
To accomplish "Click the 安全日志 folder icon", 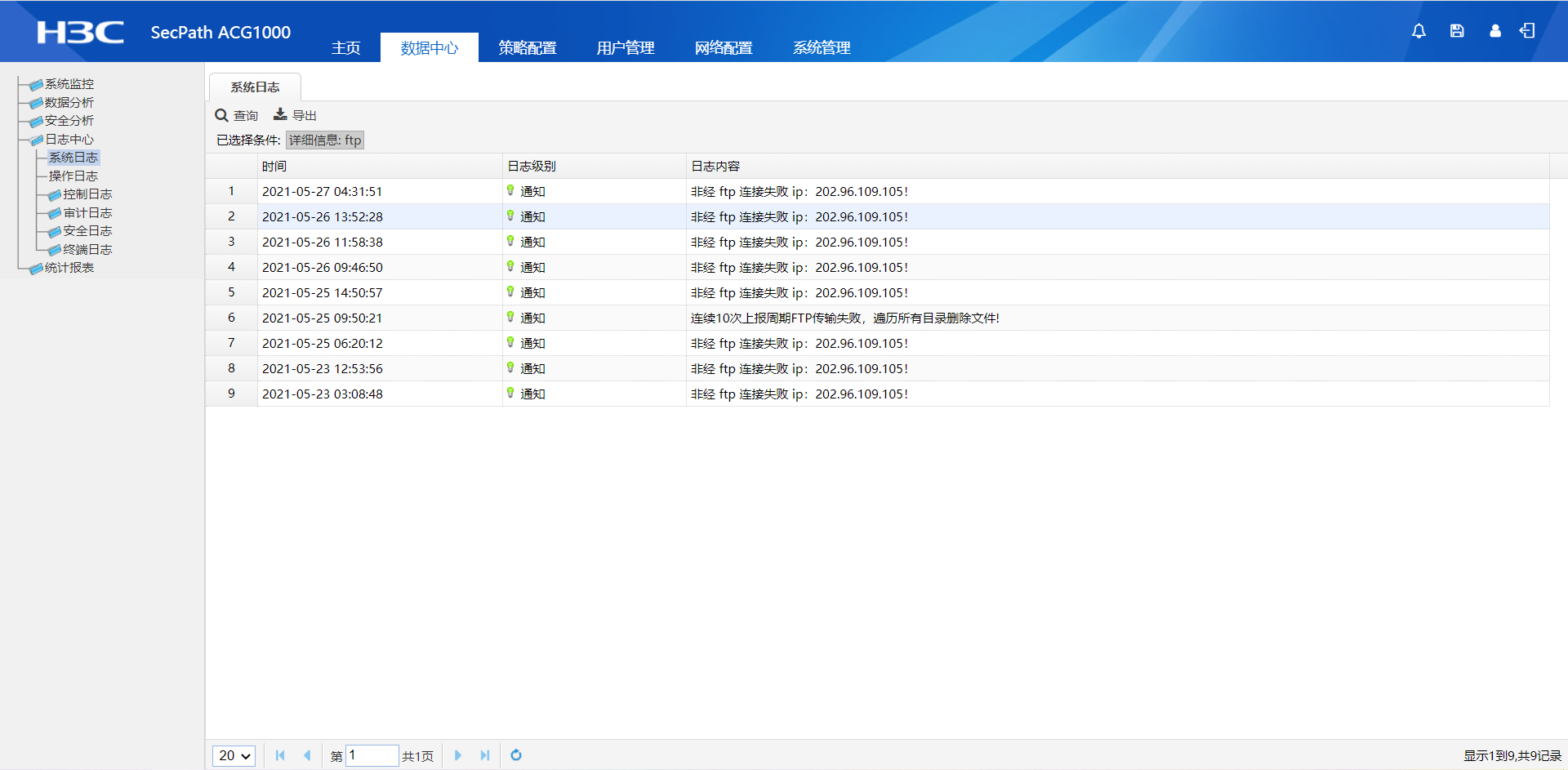I will coord(55,232).
